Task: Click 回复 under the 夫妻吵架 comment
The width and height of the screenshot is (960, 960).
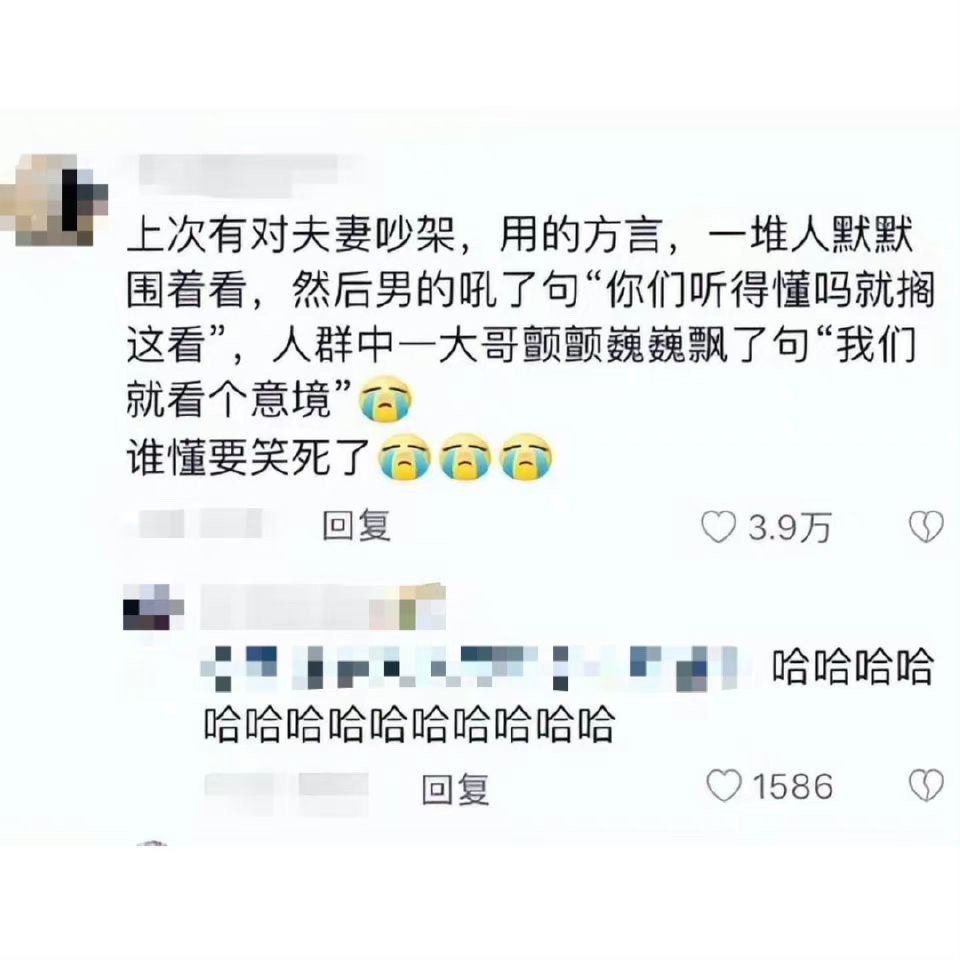Action: click(356, 527)
